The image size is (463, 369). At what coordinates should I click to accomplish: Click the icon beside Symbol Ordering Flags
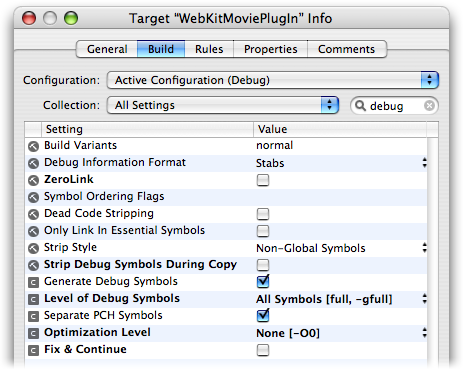[33, 197]
